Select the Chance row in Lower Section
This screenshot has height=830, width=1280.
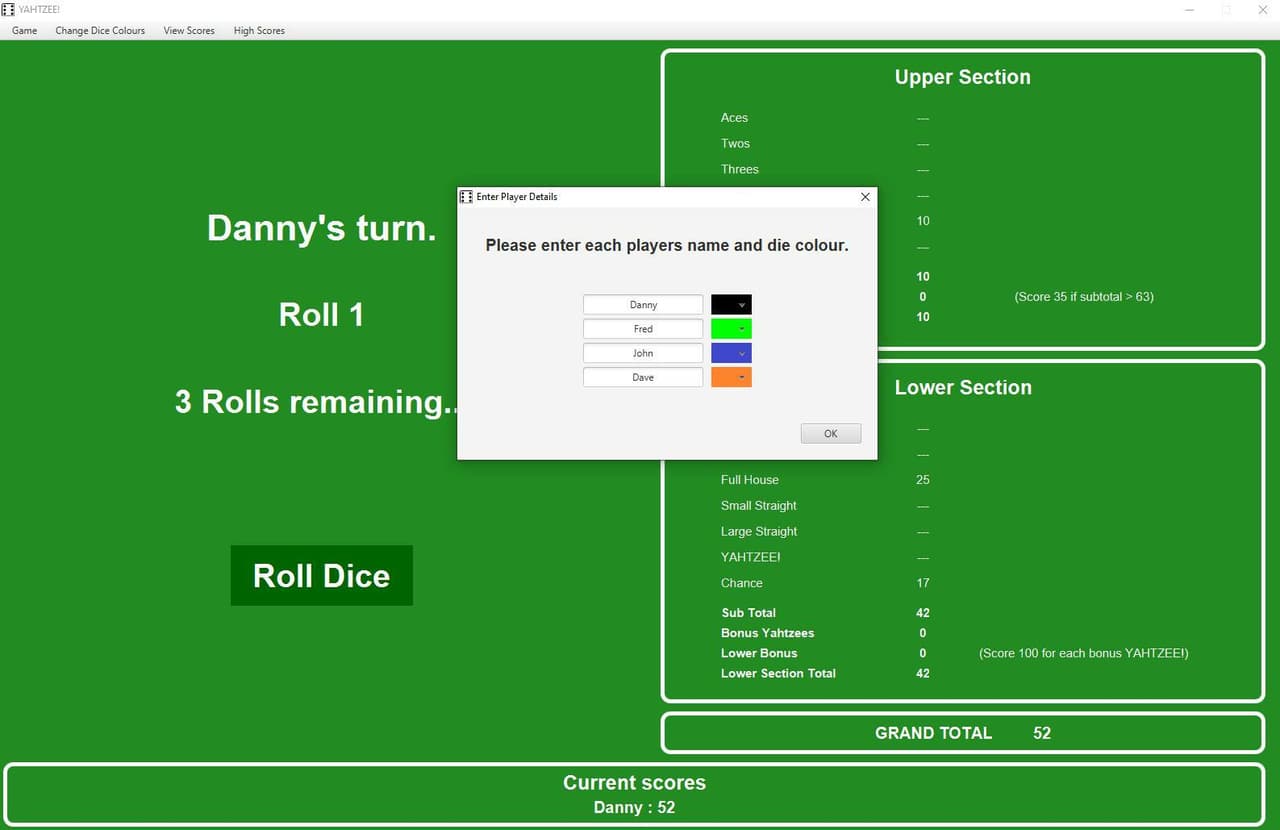click(825, 583)
